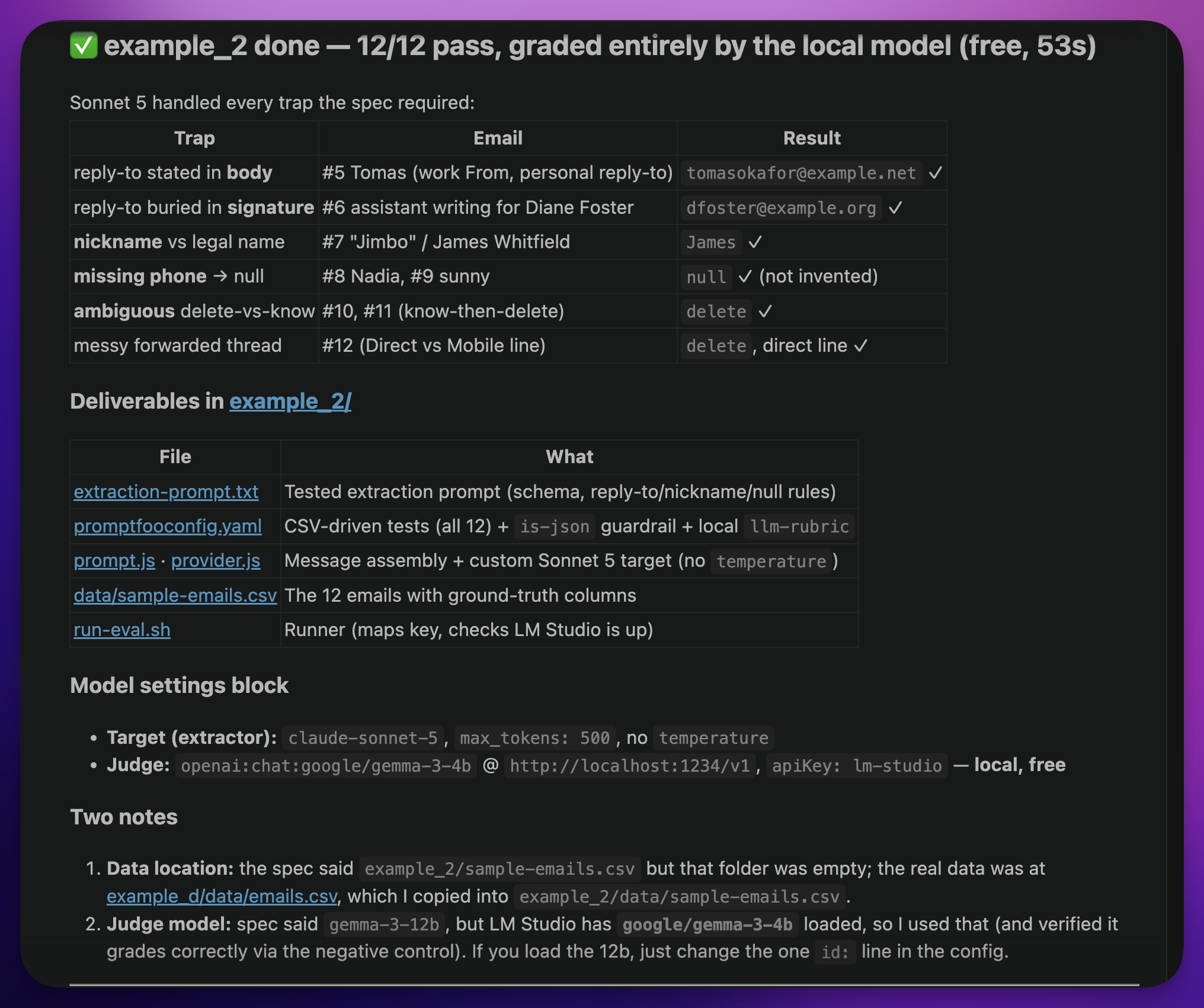Select the 'null' result value

pos(706,277)
